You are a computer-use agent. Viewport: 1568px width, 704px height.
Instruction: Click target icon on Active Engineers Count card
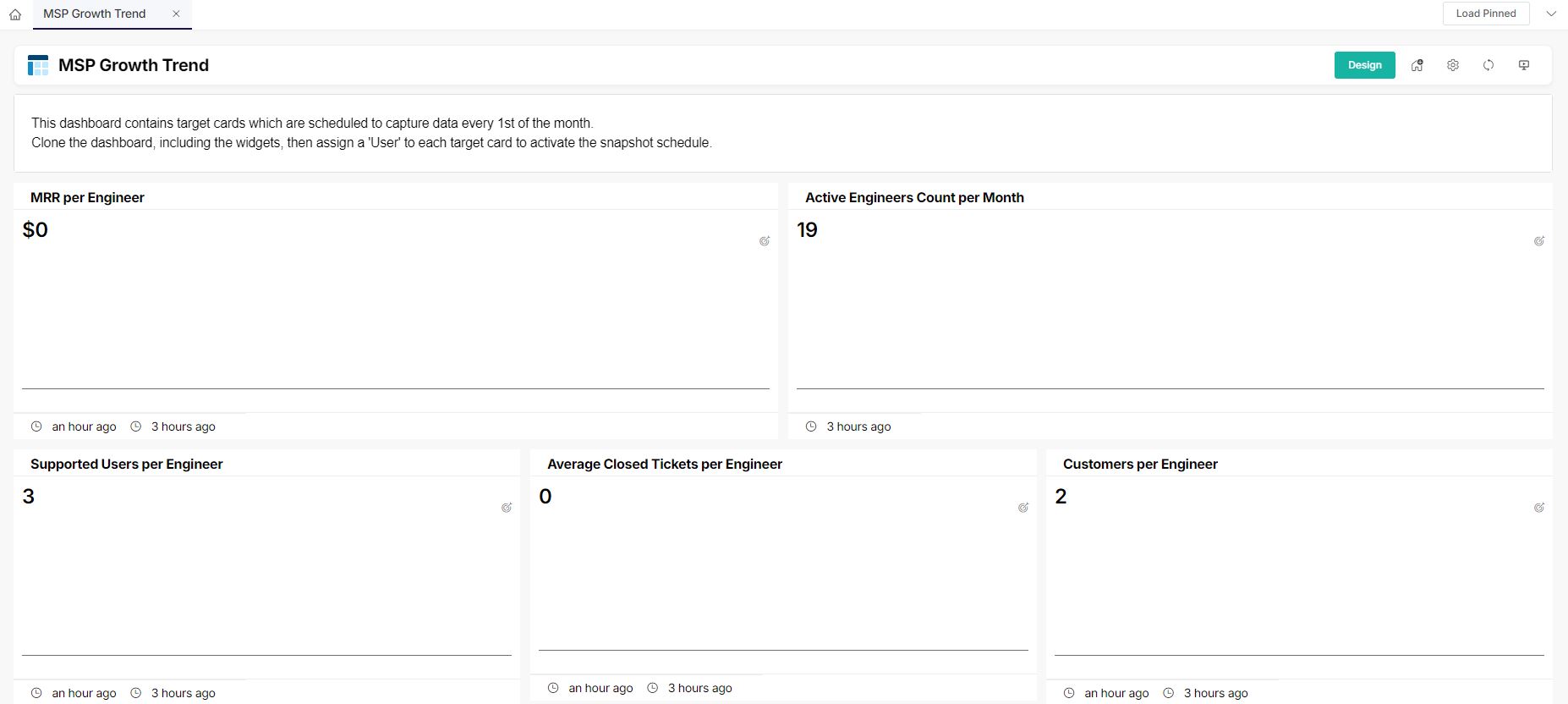coord(1539,241)
